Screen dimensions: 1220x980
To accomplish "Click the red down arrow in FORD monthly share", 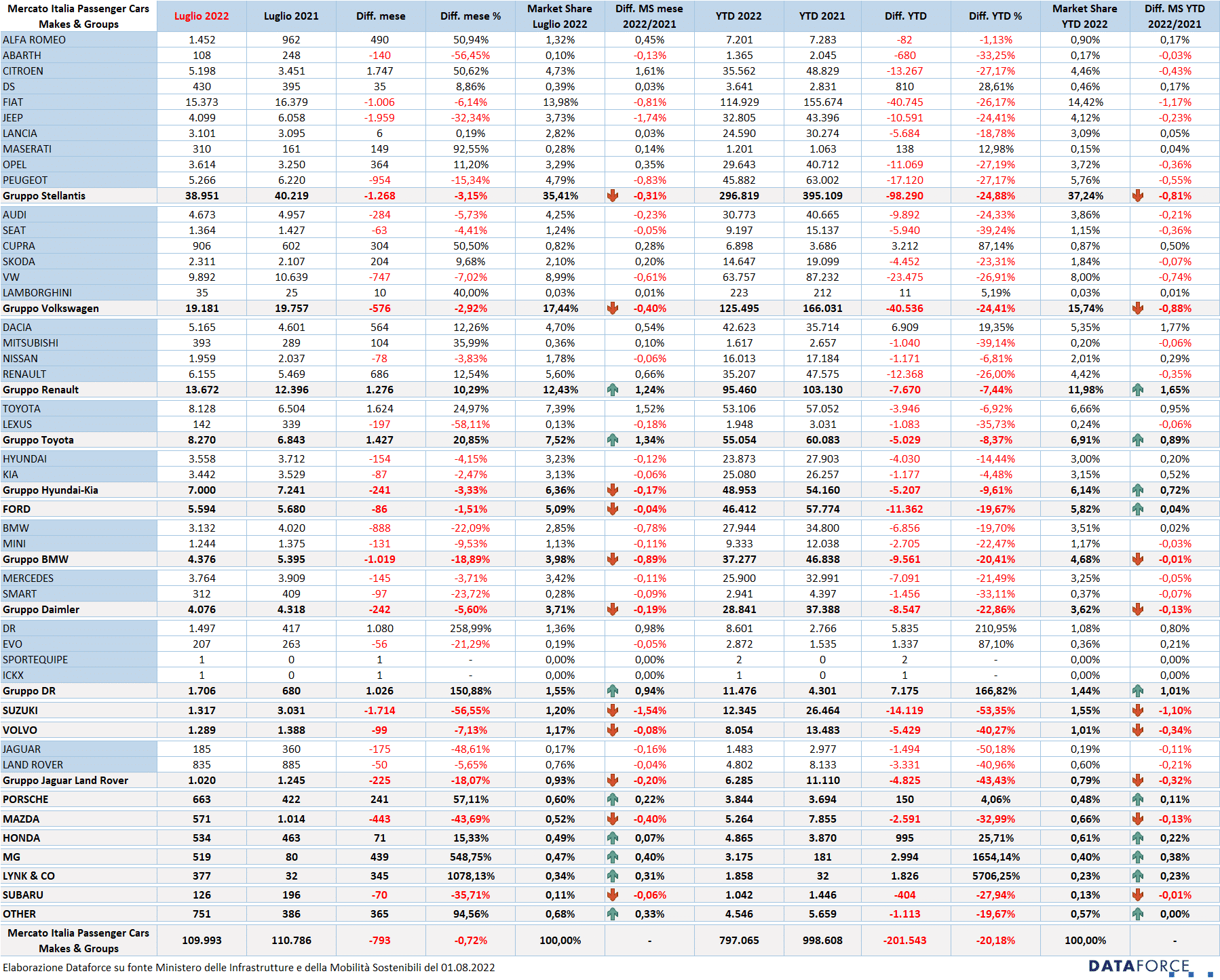I will pyautogui.click(x=613, y=509).
